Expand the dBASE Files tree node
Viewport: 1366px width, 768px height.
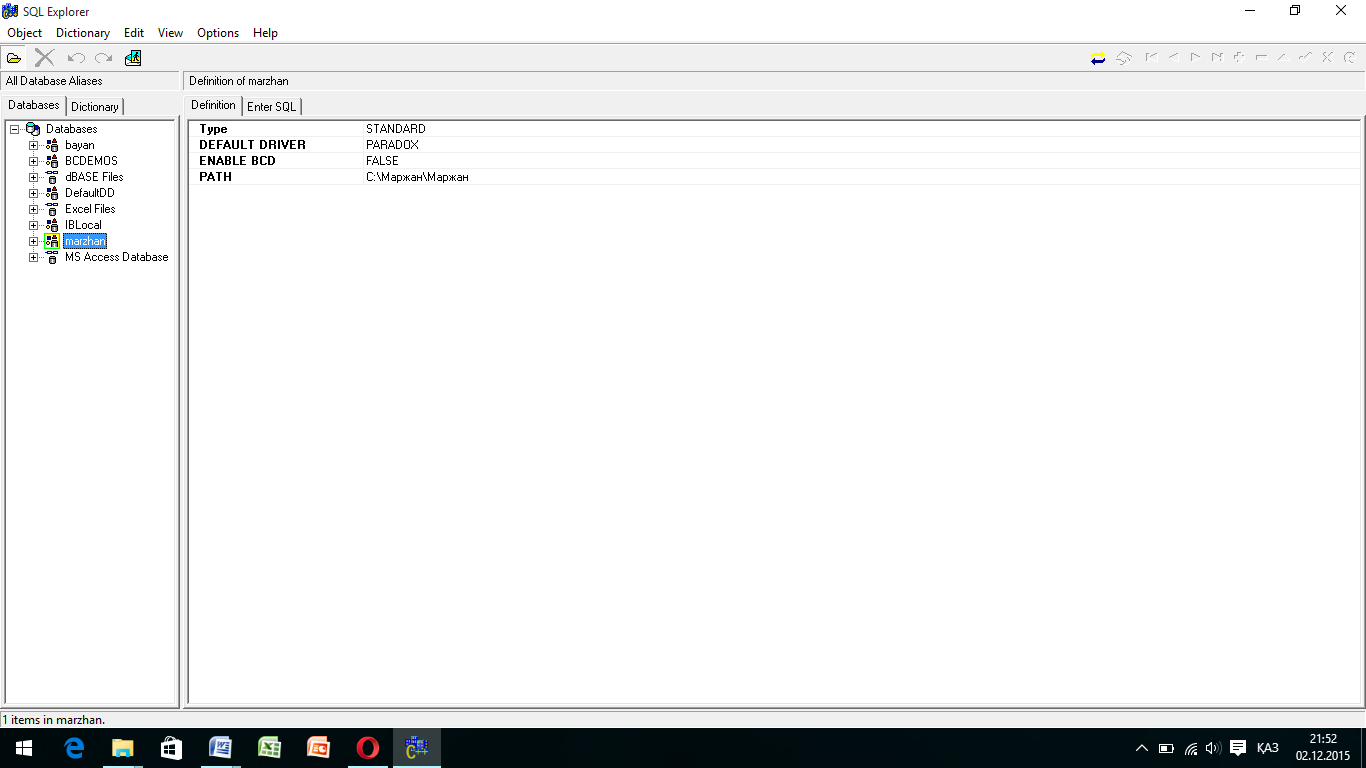tap(34, 177)
